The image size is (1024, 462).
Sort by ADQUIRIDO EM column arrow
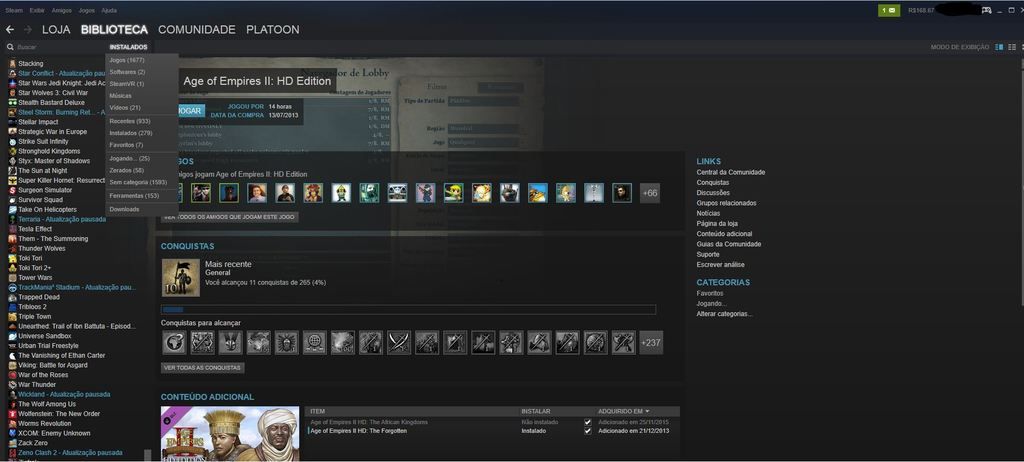click(x=647, y=412)
